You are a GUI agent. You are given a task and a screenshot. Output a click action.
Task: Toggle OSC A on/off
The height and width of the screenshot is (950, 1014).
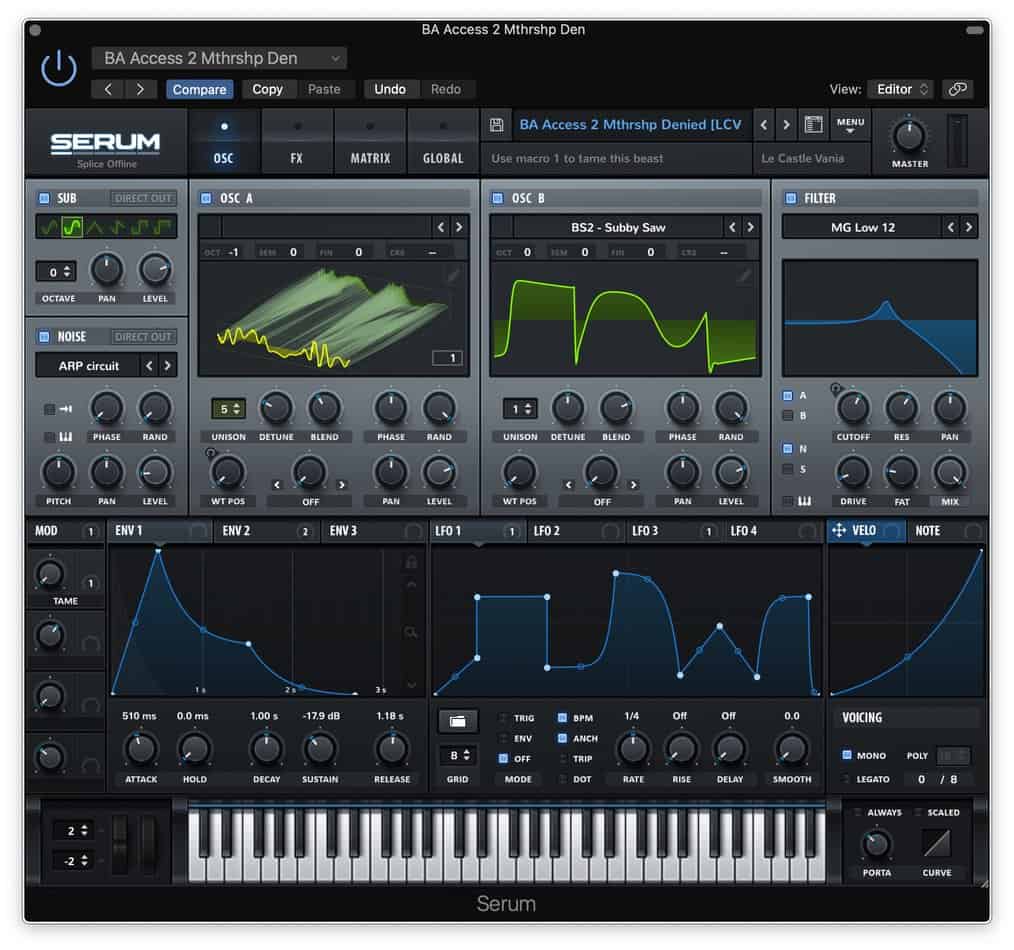[x=206, y=198]
